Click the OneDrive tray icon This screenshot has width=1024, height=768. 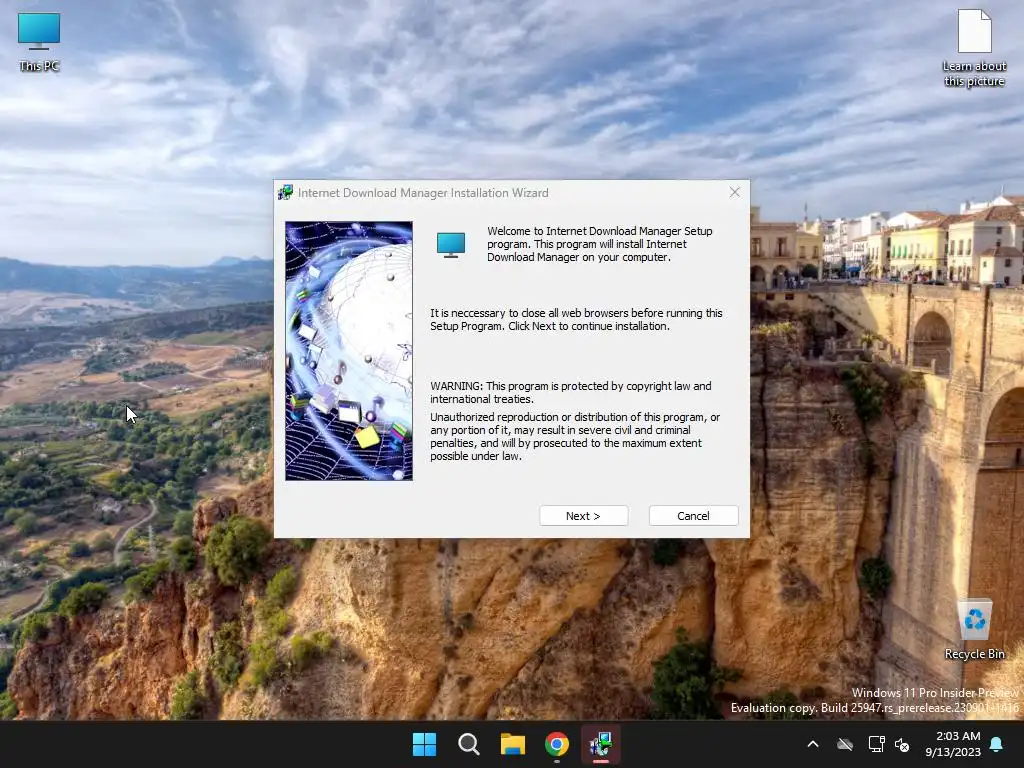845,744
